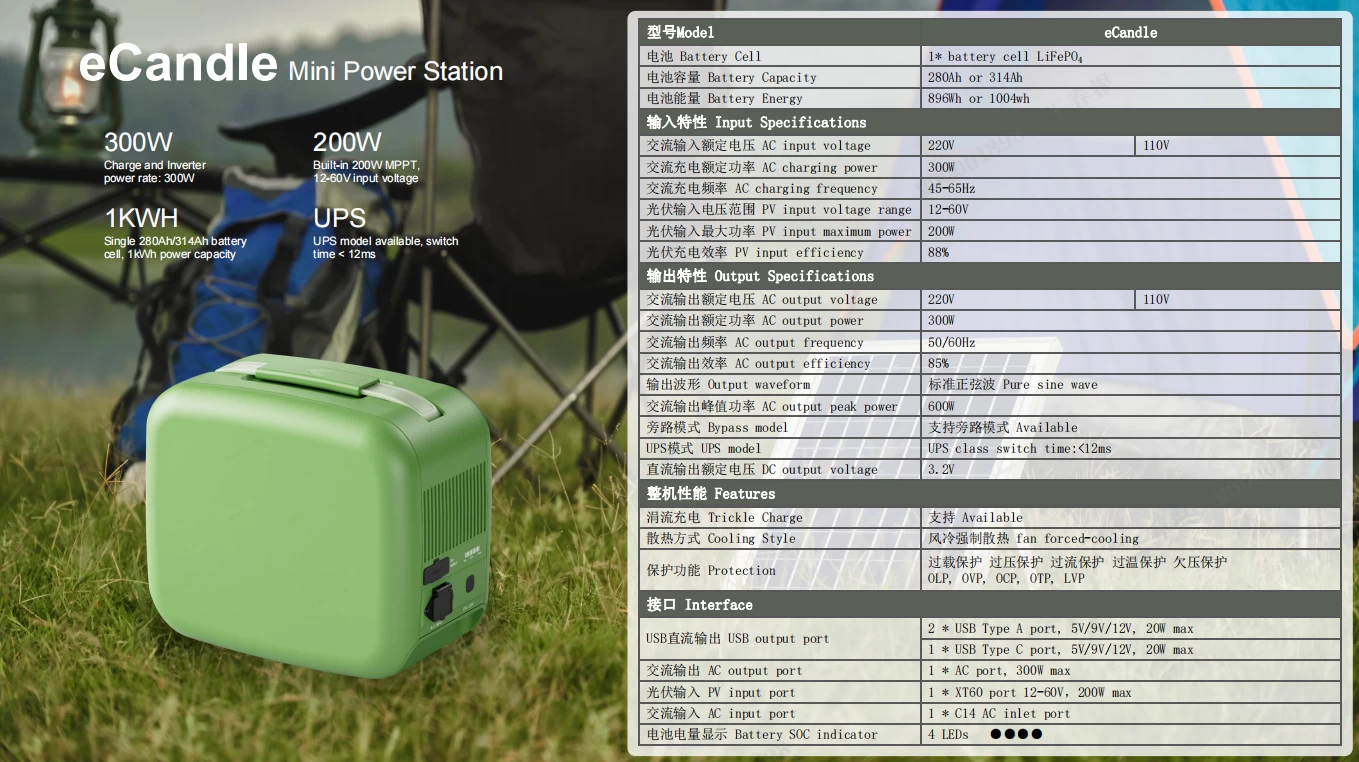The image size is (1359, 762).
Task: Click the "280Ah or 314Ah" capacity value
Action: pos(975,77)
